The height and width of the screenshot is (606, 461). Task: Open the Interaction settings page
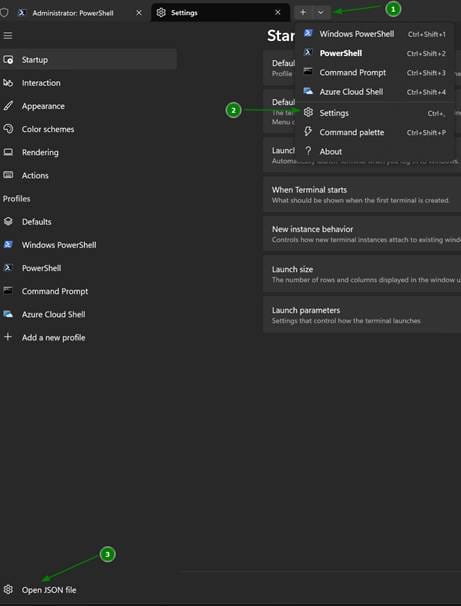tap(88, 83)
